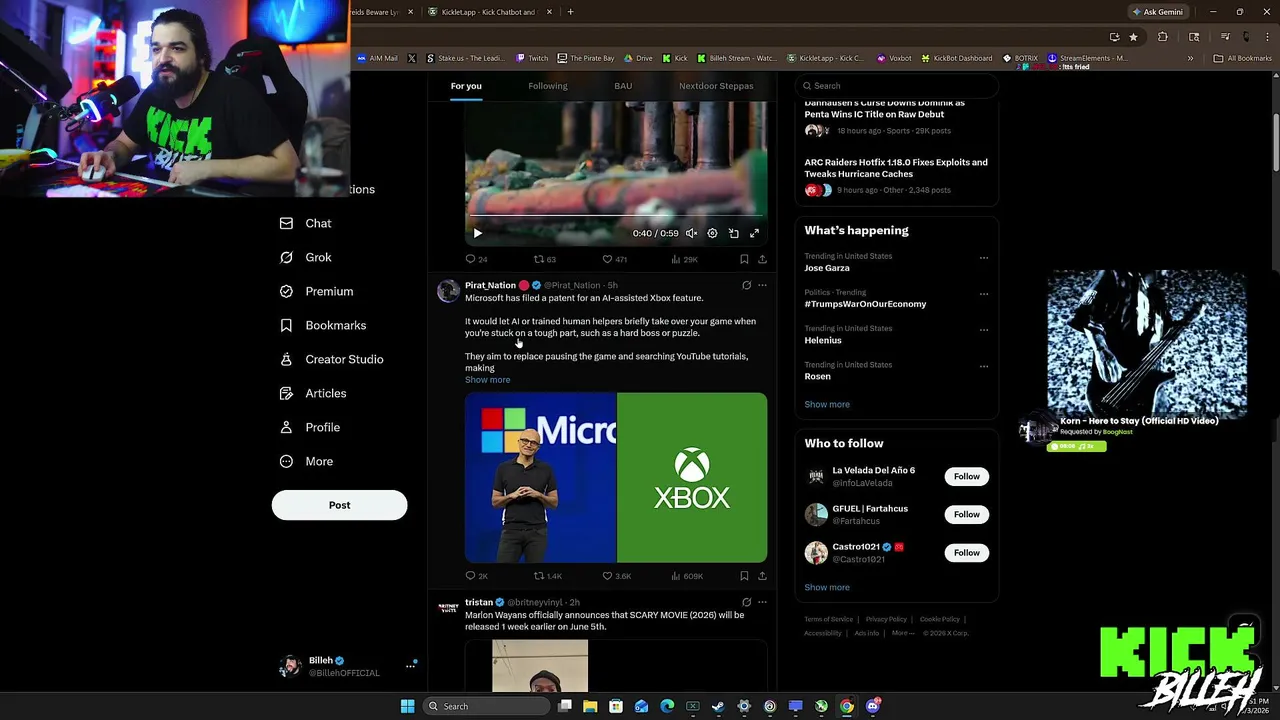Switch to the BAU tab
The width and height of the screenshot is (1280, 720).
(623, 86)
